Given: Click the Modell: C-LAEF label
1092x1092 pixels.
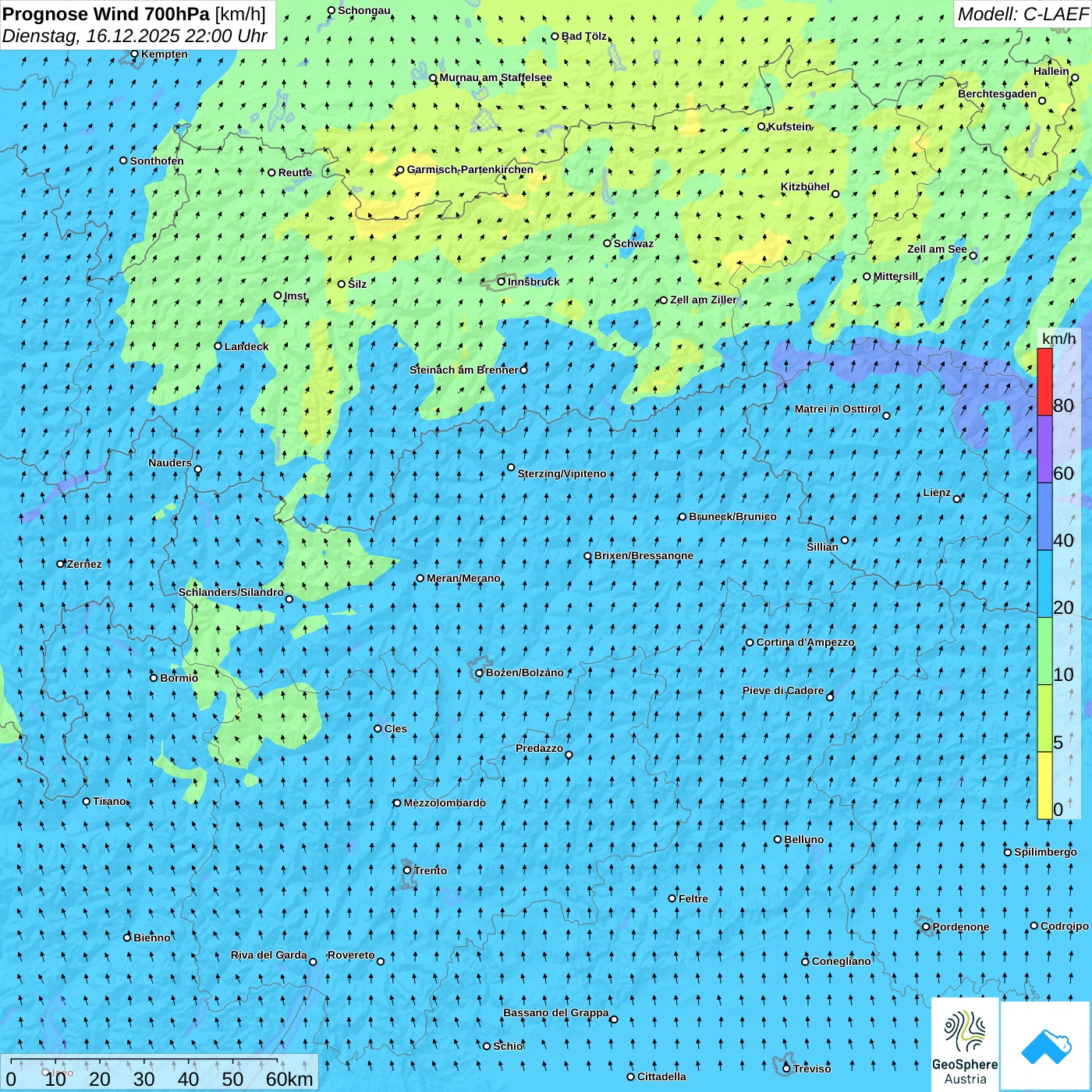Looking at the screenshot, I should click(x=1022, y=14).
